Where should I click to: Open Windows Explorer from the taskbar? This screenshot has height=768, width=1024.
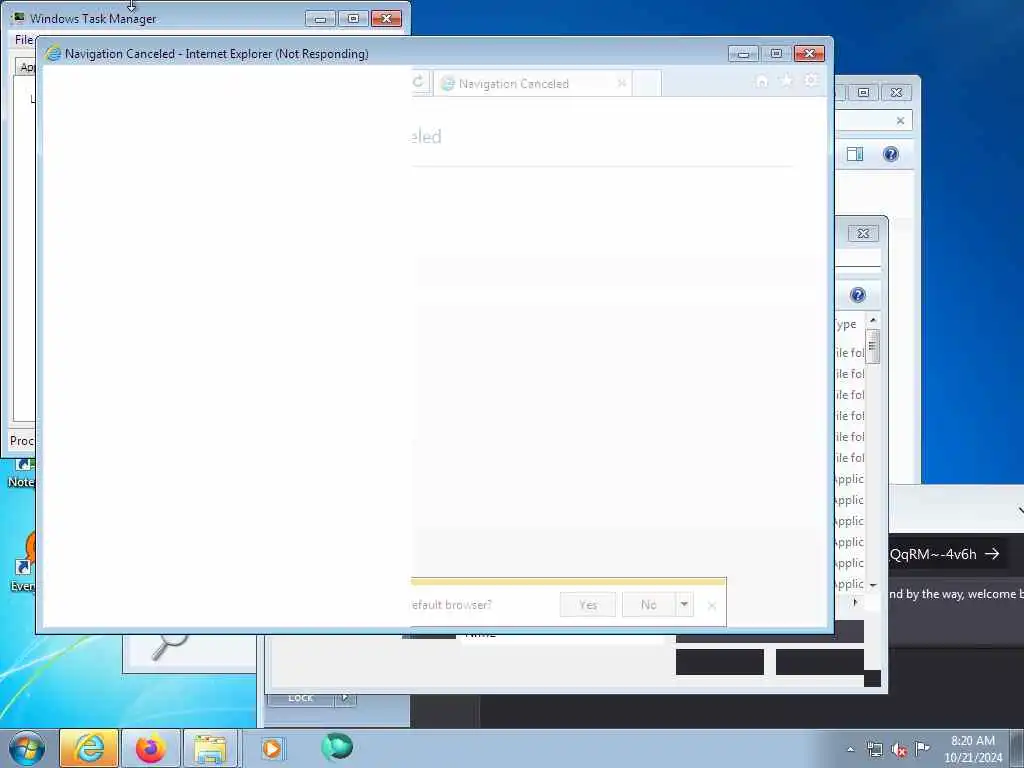point(210,748)
